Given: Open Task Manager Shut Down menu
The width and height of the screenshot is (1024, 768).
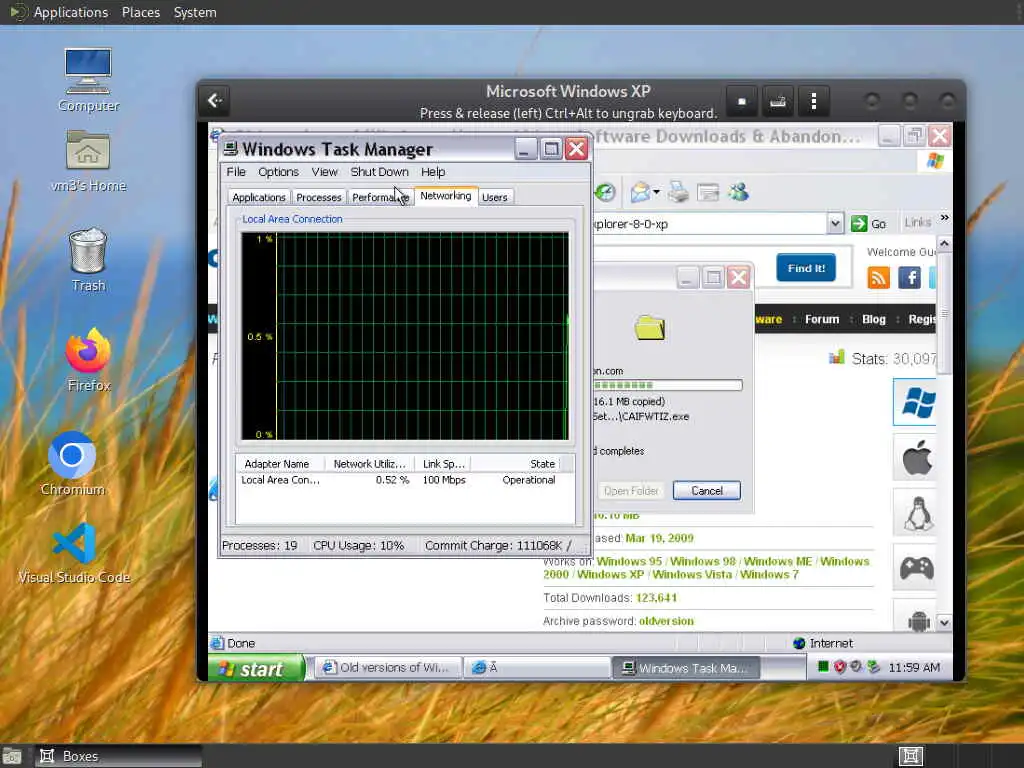Looking at the screenshot, I should click(379, 172).
